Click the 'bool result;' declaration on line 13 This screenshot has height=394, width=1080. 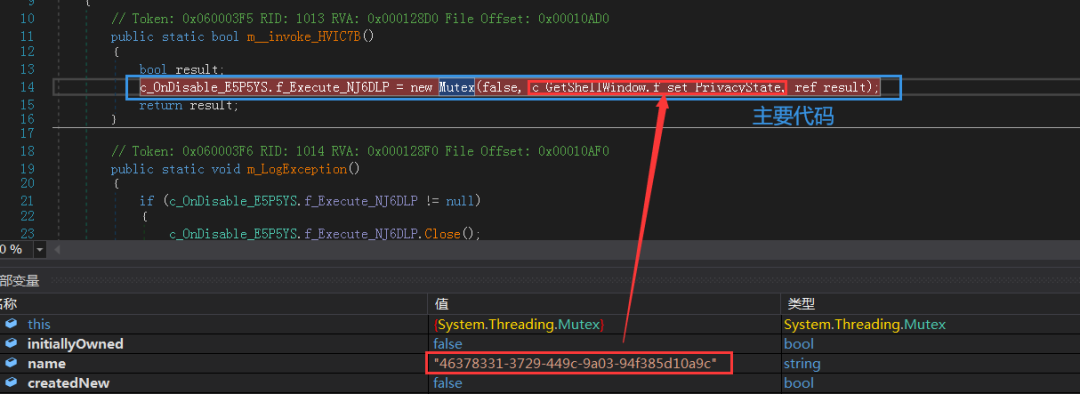point(181,70)
